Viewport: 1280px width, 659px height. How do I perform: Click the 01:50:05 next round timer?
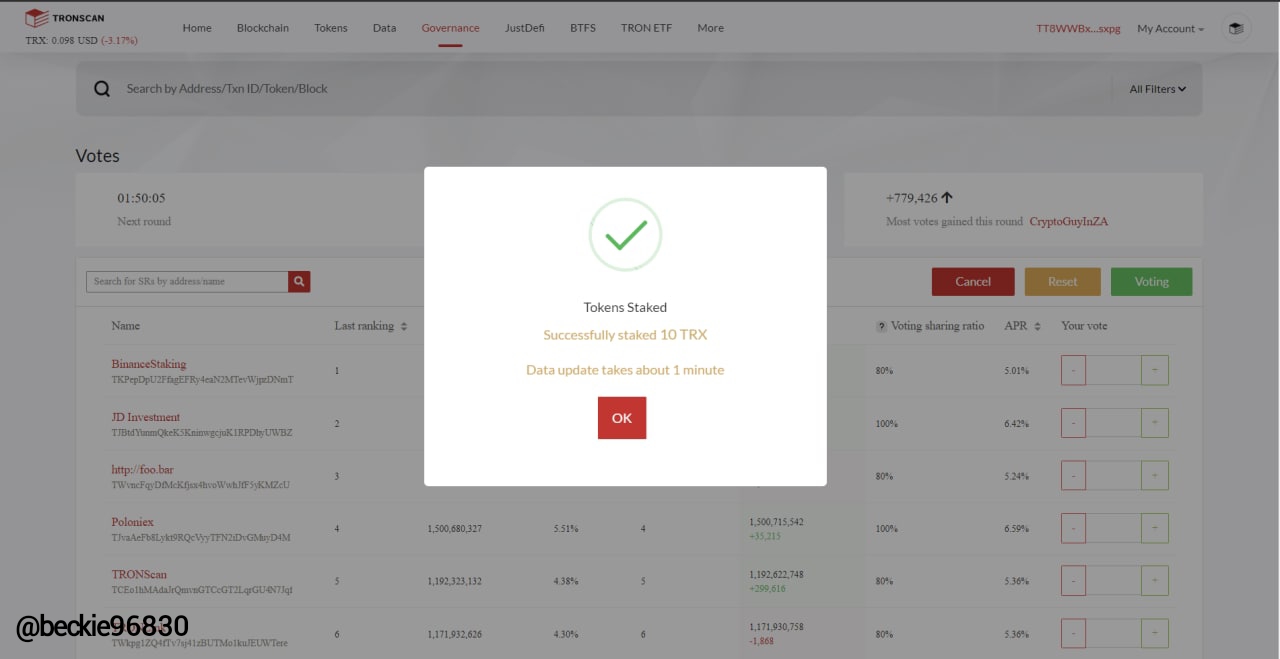[x=141, y=198]
